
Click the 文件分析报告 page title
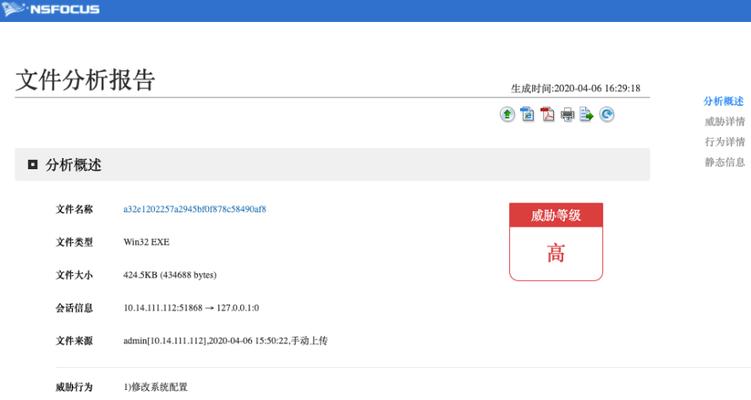[85, 80]
